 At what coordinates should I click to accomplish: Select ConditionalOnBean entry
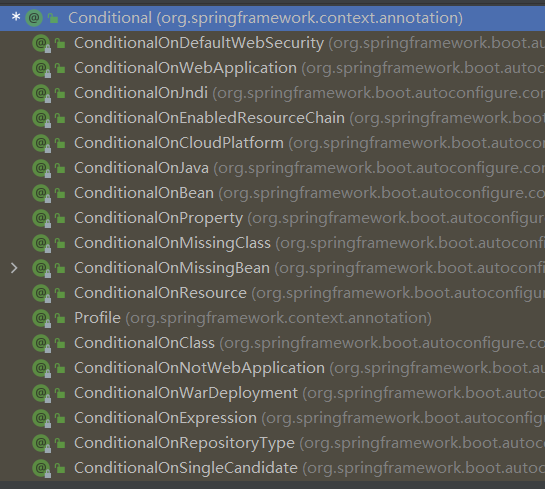tap(272, 193)
